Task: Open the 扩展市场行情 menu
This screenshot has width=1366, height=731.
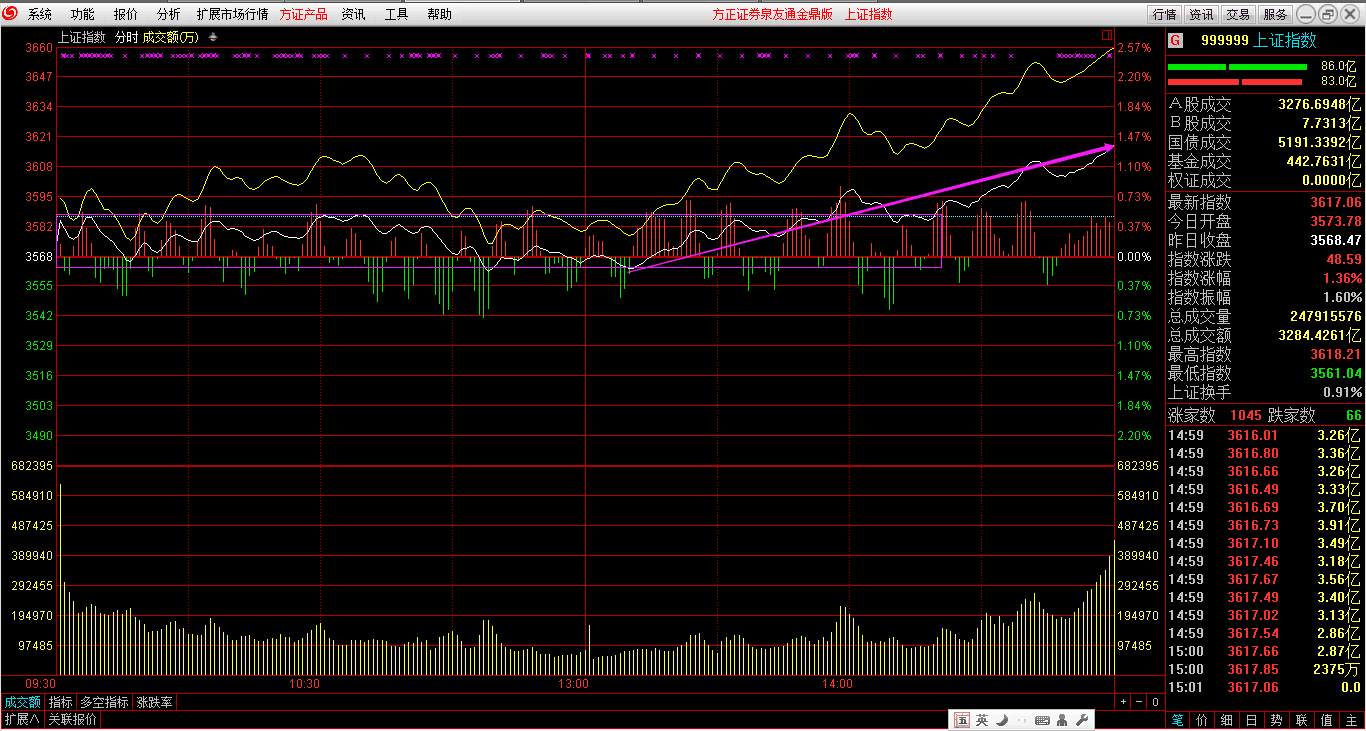Action: pos(232,14)
